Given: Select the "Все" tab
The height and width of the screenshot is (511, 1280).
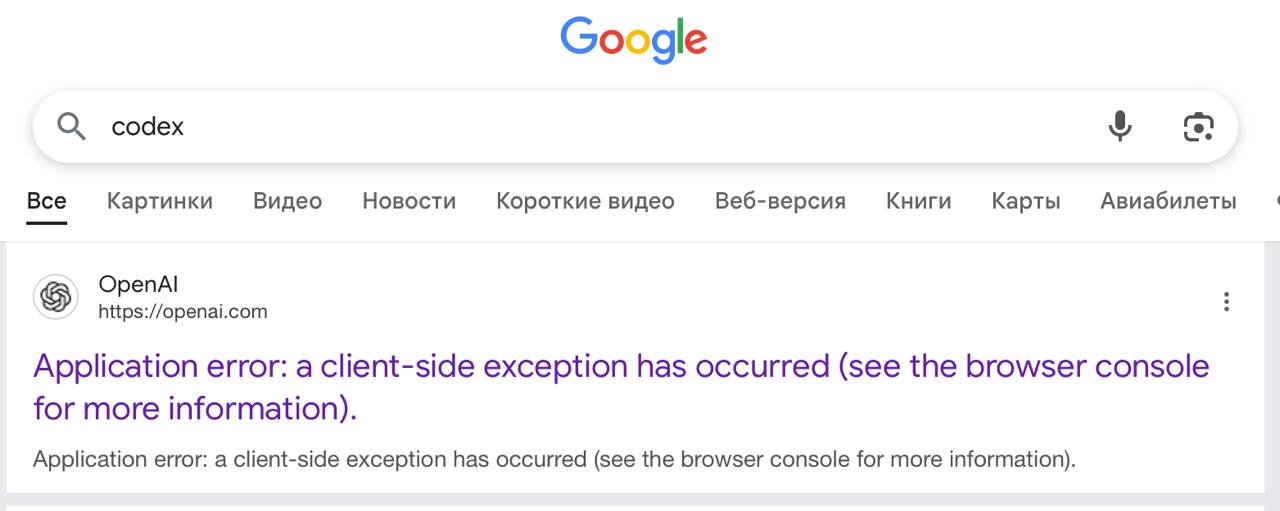Looking at the screenshot, I should coord(46,201).
